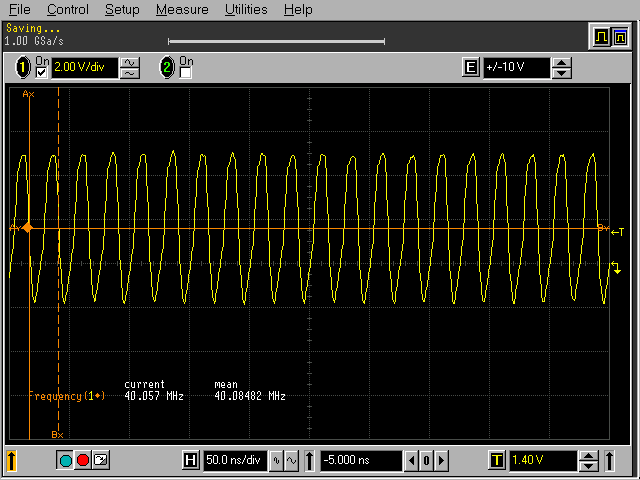
Task: Decrease timebase with compressed waveform button
Action: (276, 461)
